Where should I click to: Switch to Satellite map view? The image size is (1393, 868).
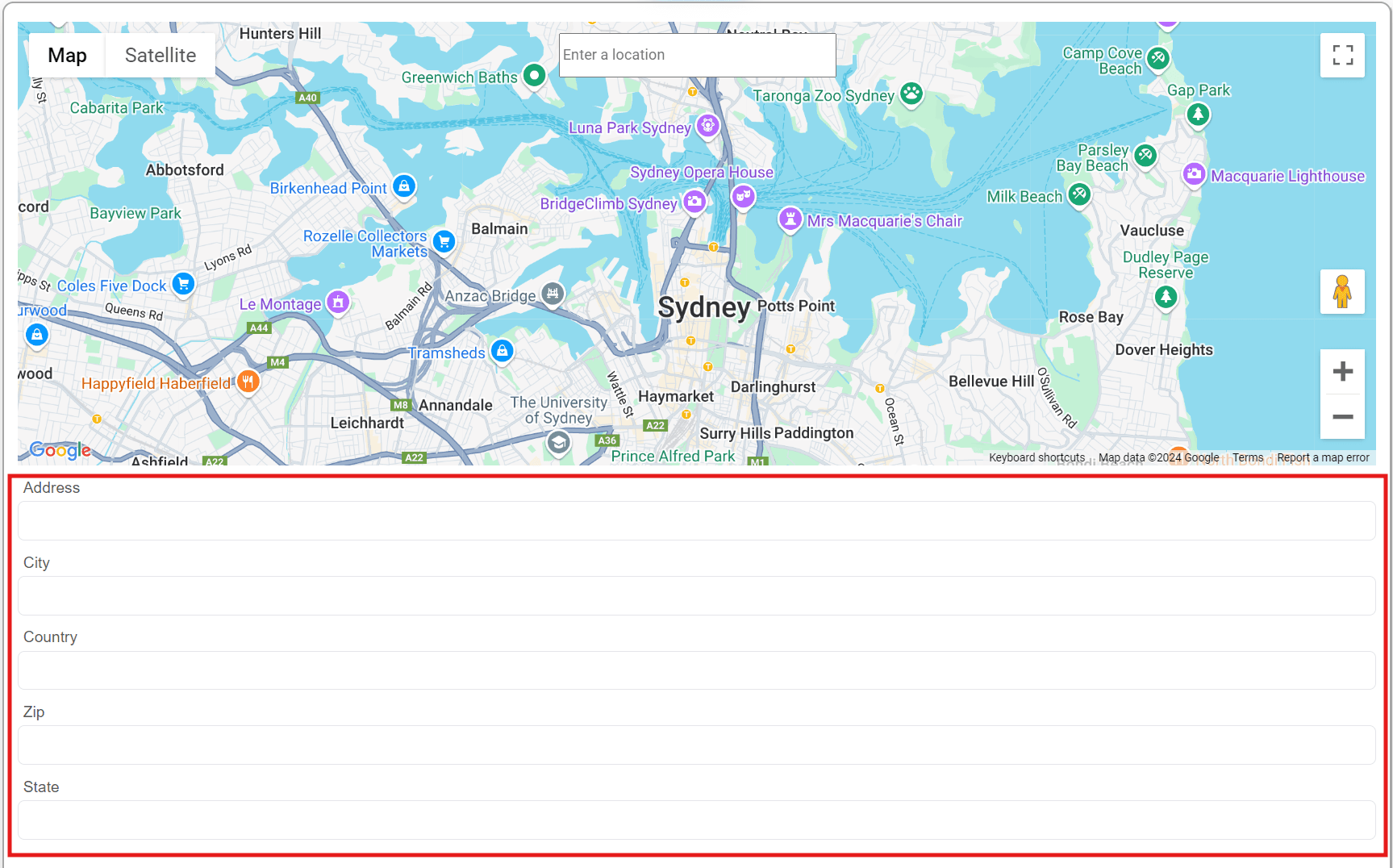click(160, 55)
